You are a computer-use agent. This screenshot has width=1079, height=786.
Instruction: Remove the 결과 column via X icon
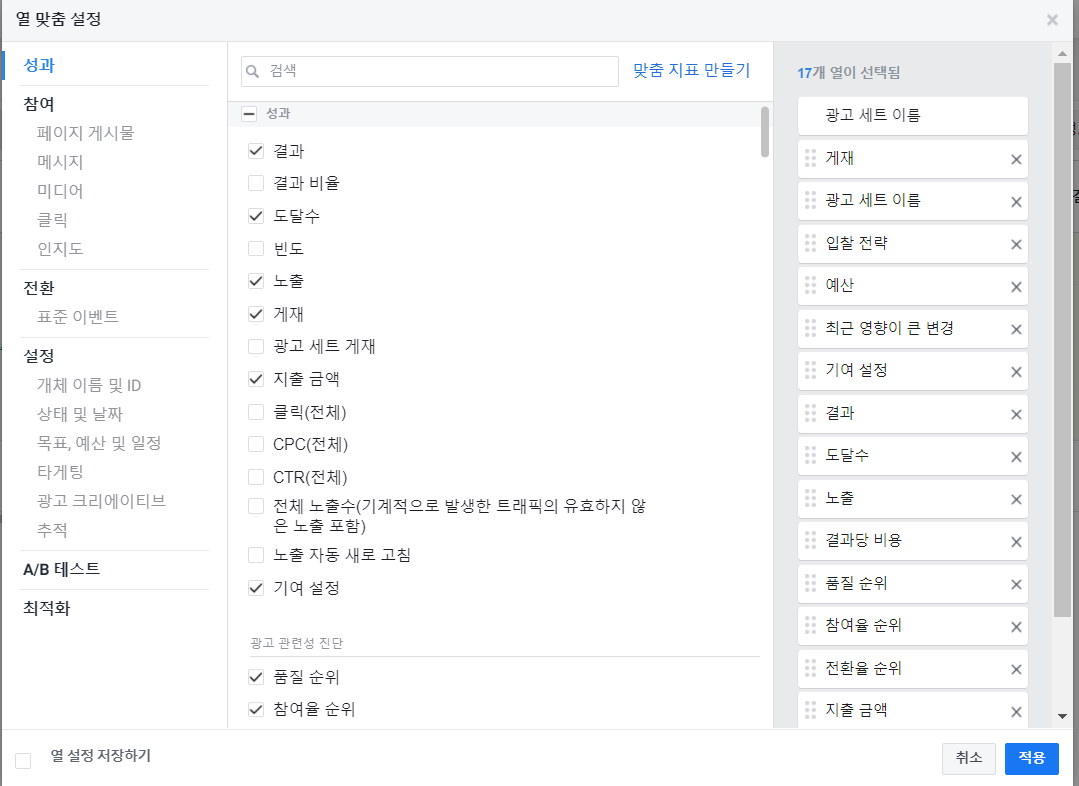pos(1016,414)
